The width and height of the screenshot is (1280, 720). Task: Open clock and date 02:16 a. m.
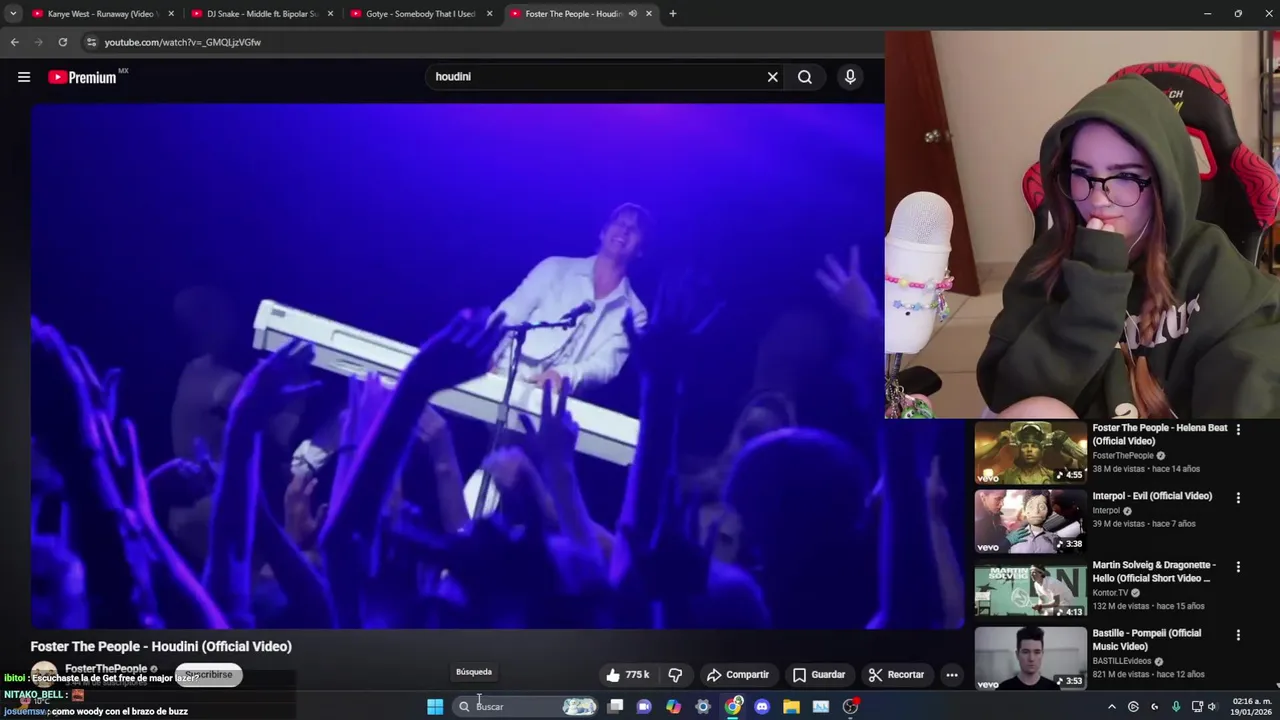point(1252,707)
